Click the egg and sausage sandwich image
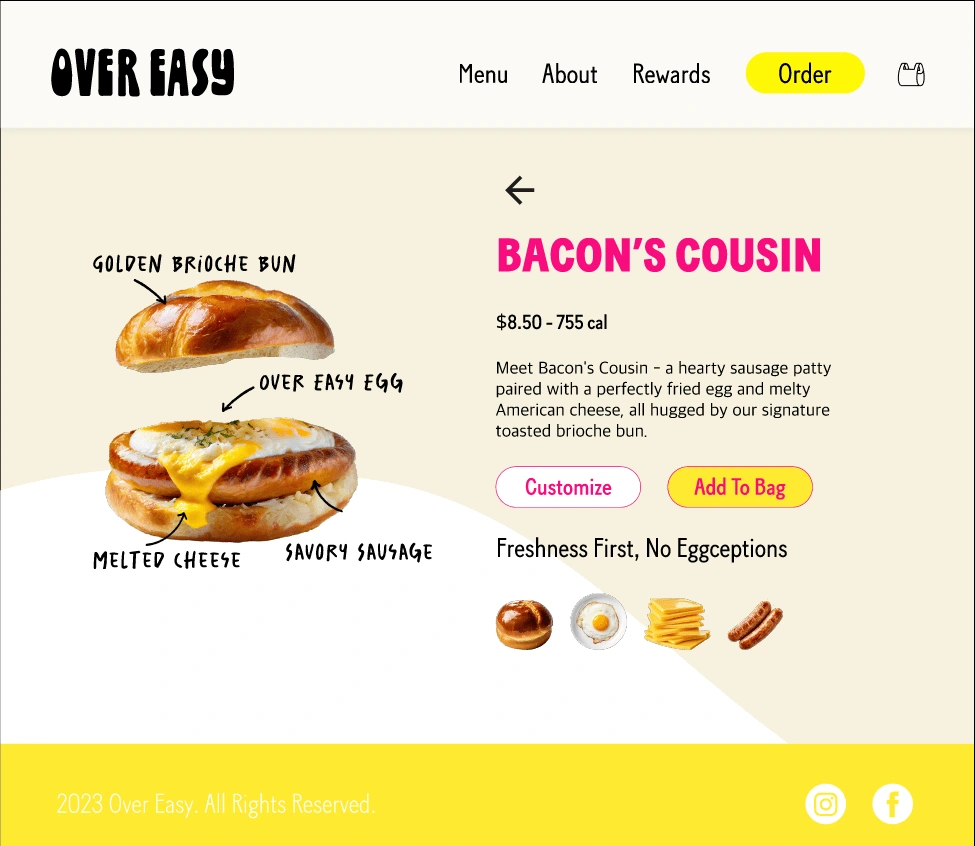The width and height of the screenshot is (975, 846). coord(231,479)
